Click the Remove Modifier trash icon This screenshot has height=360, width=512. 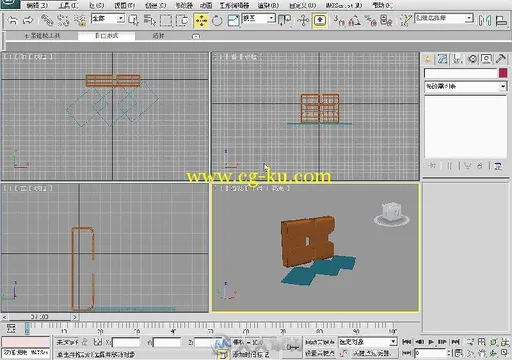coord(480,166)
